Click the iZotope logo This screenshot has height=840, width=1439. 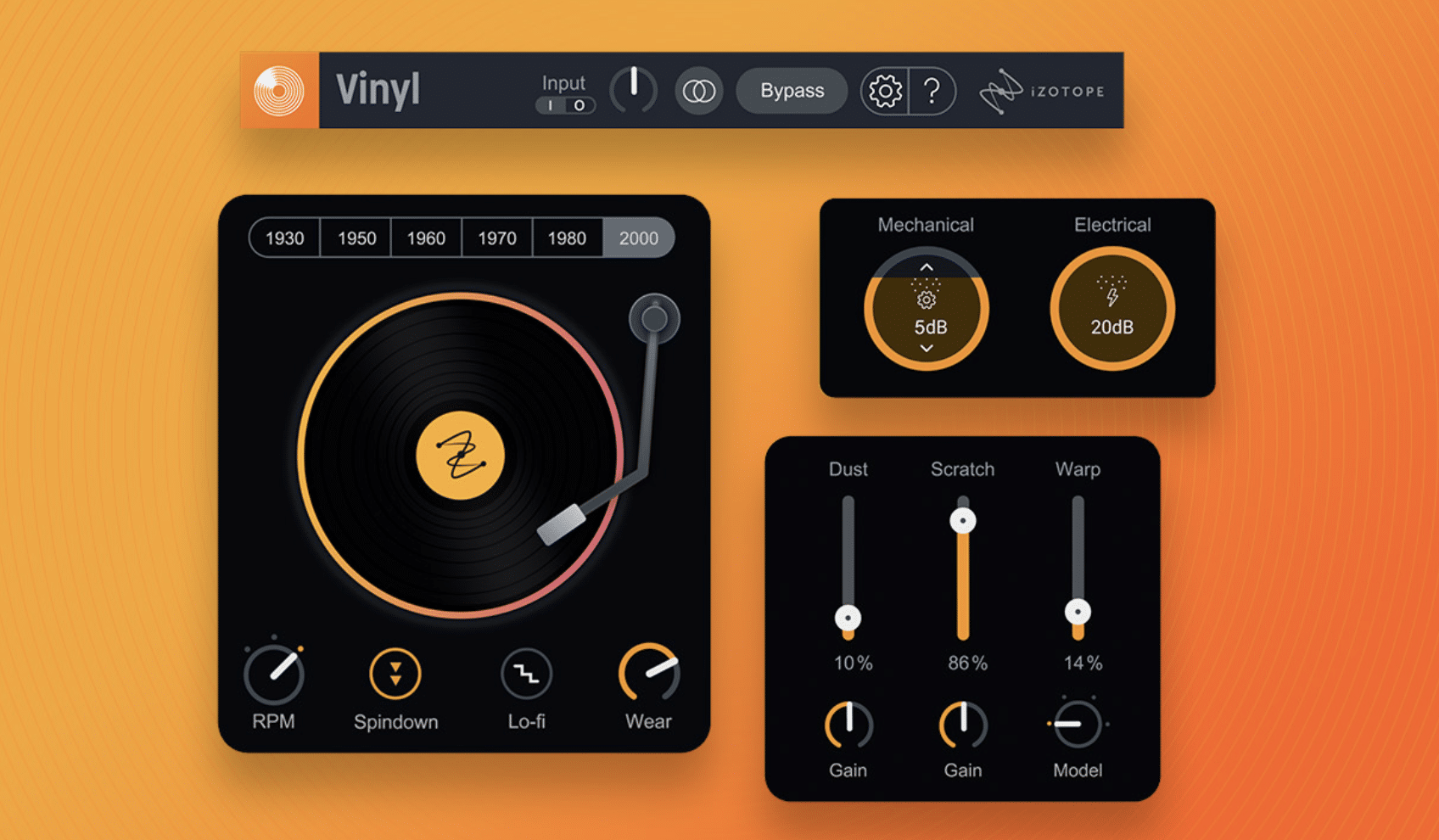pyautogui.click(x=1043, y=91)
